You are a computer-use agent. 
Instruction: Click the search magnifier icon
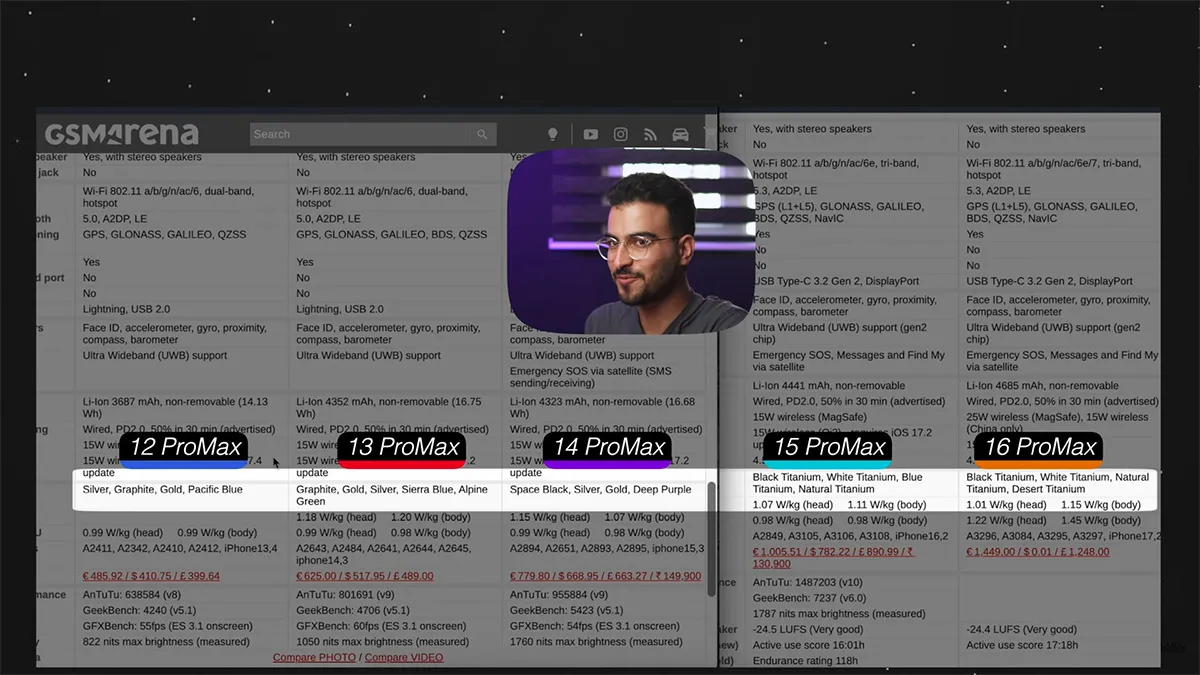[483, 134]
